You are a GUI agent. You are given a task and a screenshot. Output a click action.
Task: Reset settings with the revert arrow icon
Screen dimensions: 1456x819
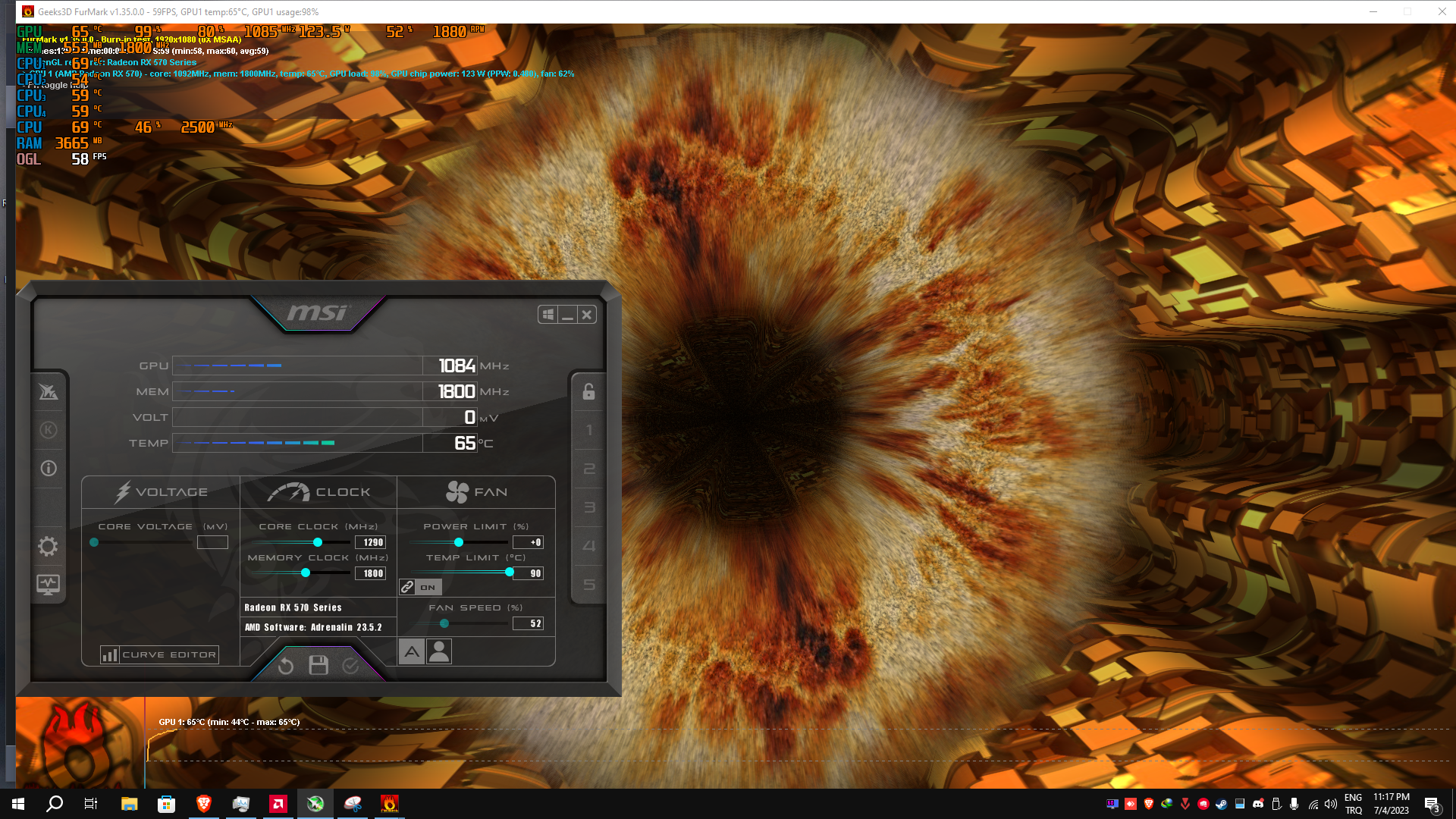(x=286, y=666)
